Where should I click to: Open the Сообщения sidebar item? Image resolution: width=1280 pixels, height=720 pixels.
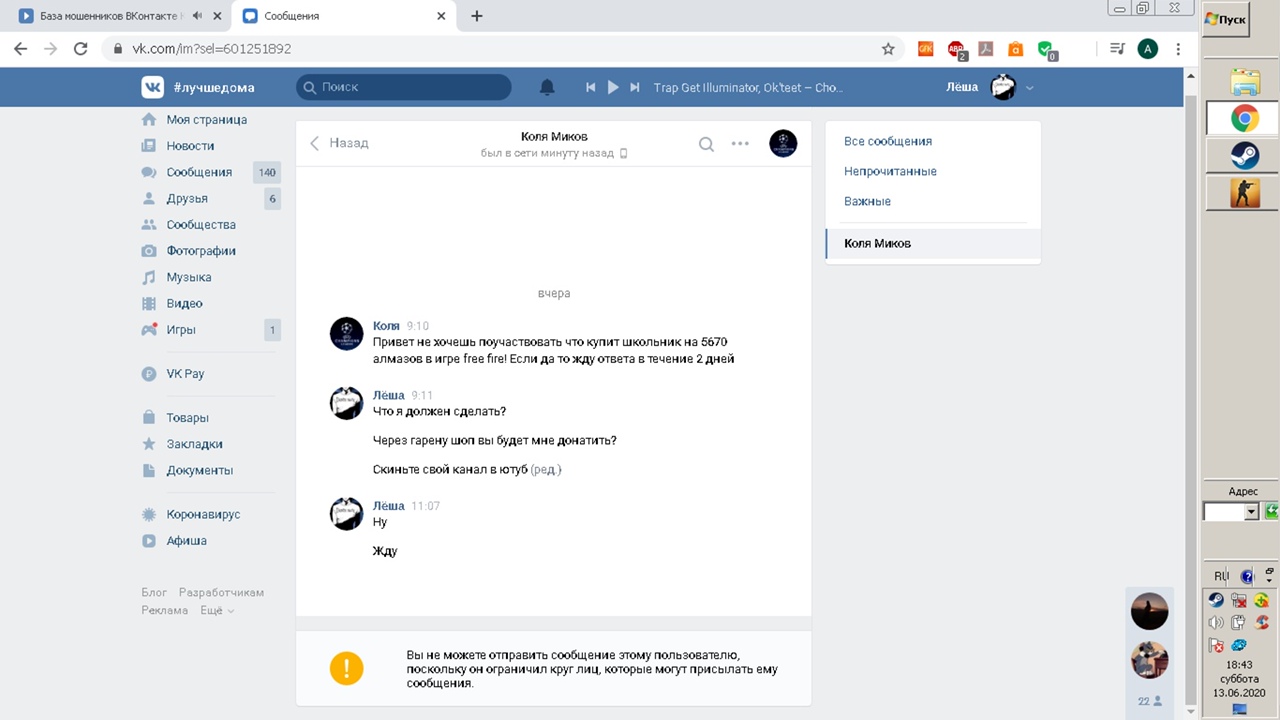[199, 172]
